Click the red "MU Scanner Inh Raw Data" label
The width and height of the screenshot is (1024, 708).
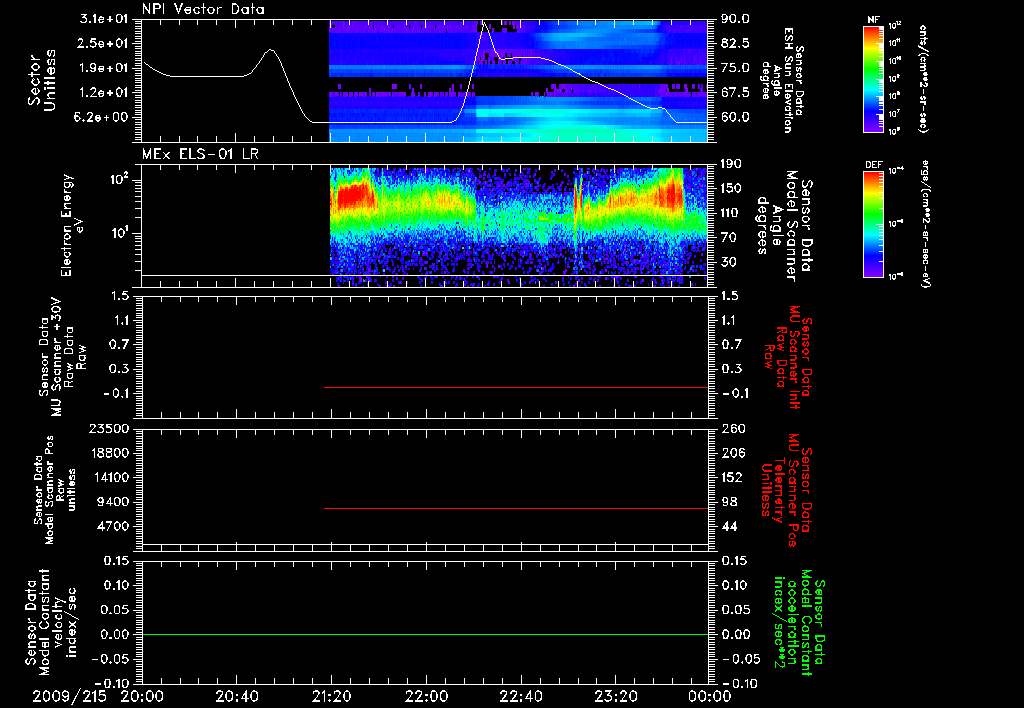click(786, 357)
